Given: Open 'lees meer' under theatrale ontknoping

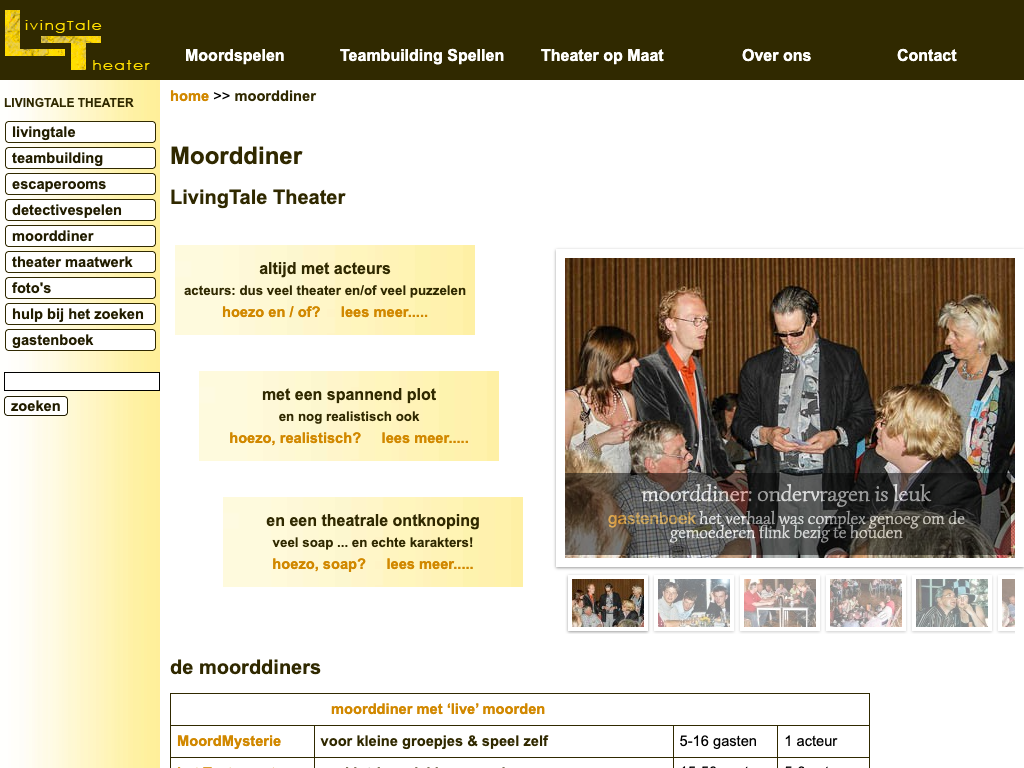Looking at the screenshot, I should click(x=430, y=564).
